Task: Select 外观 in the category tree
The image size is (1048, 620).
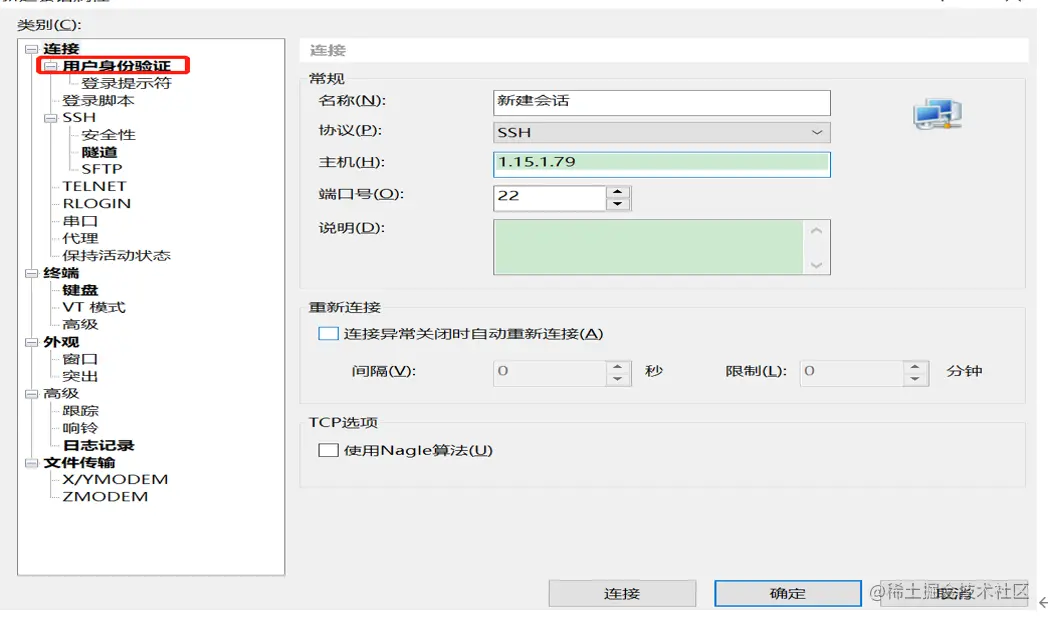Action: click(61, 342)
